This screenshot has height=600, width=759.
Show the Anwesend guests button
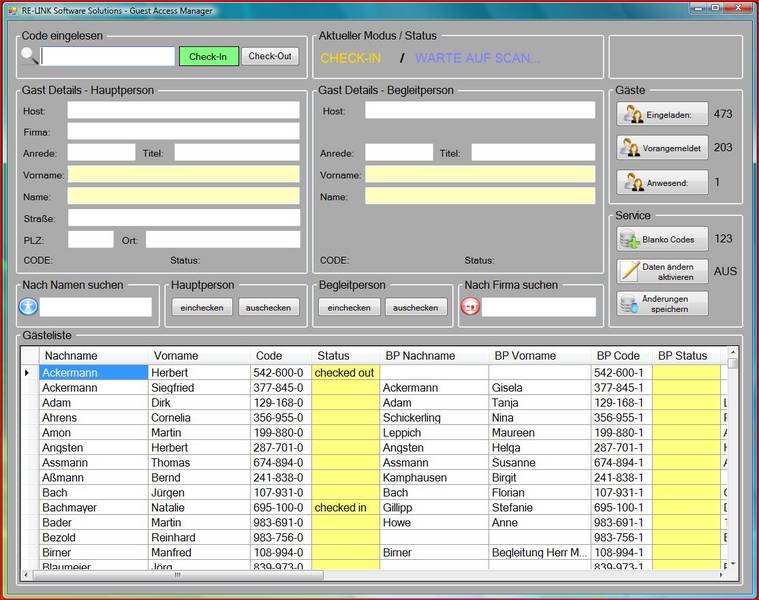pos(662,182)
